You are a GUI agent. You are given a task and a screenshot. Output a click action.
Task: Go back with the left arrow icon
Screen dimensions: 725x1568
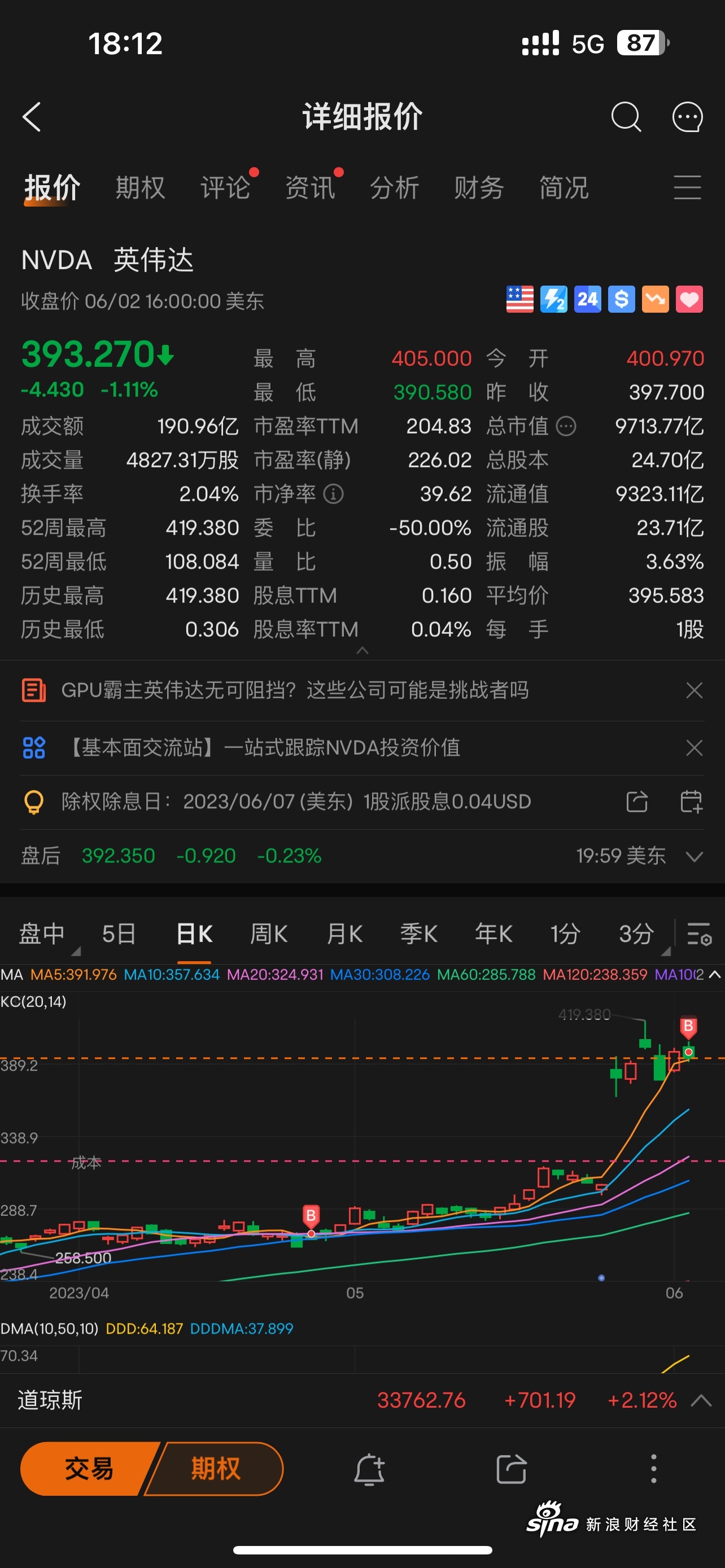[32, 116]
